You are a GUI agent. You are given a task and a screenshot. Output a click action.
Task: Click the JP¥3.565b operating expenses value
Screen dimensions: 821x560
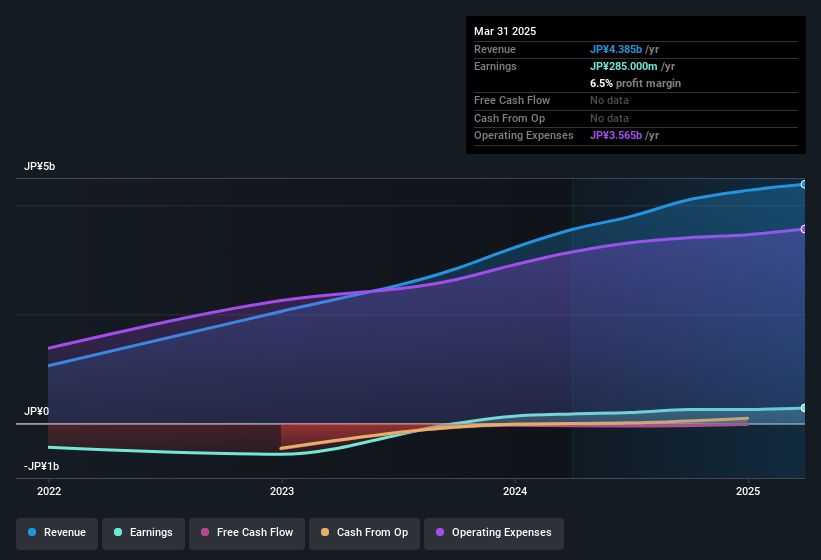coord(616,136)
